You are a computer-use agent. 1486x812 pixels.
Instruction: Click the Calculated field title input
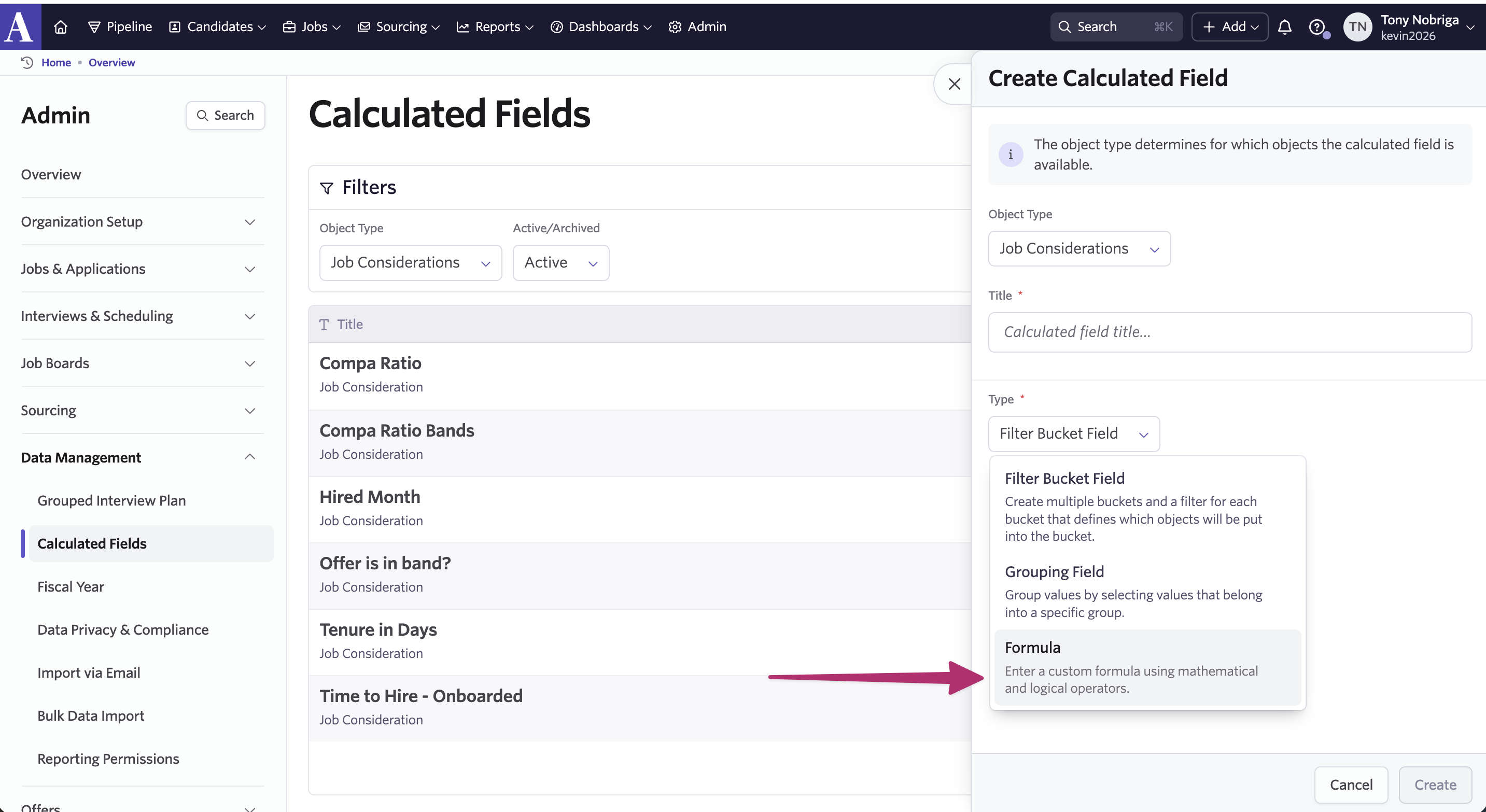[x=1229, y=332]
